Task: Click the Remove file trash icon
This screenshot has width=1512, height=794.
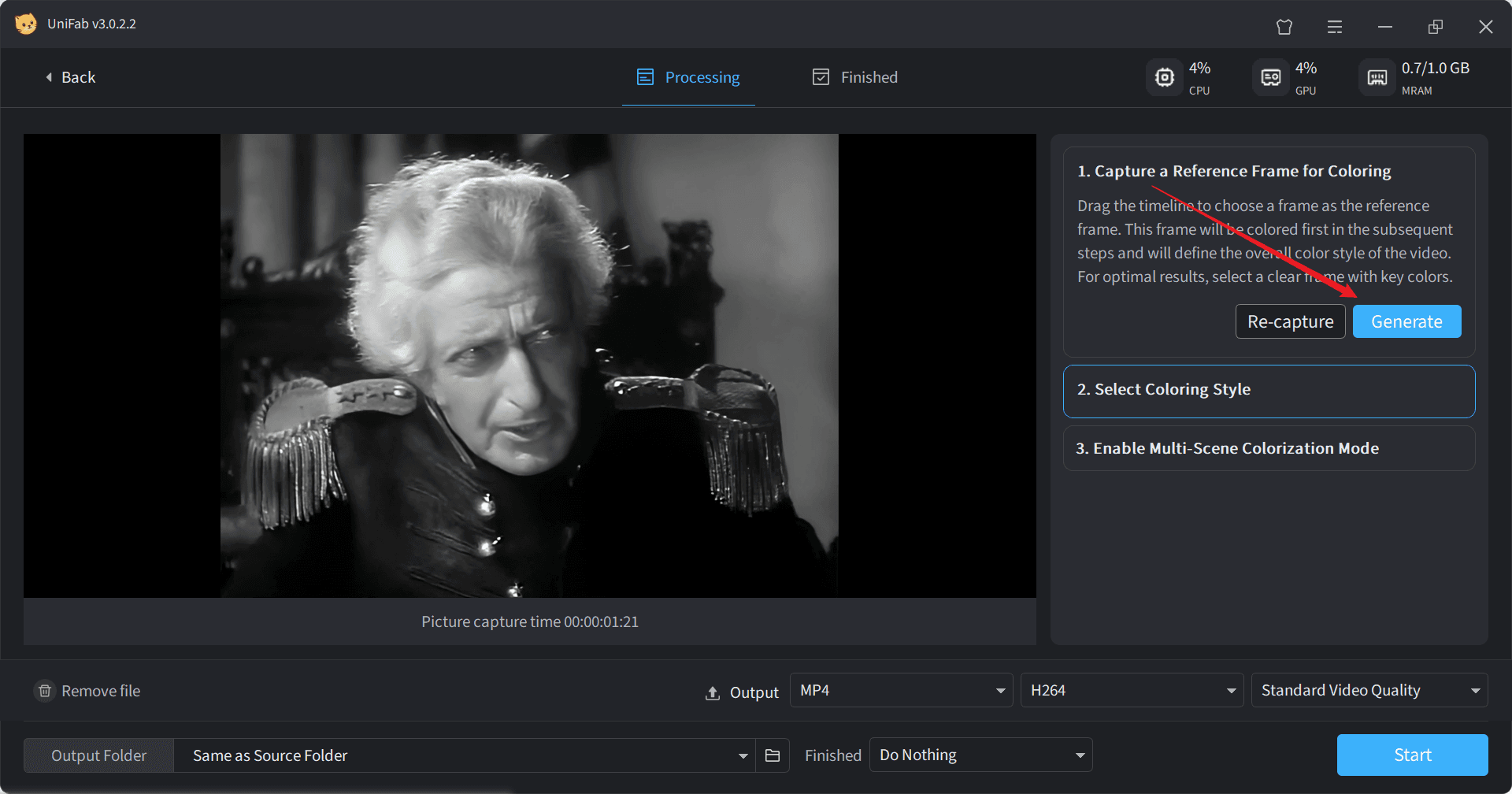Action: 45,691
